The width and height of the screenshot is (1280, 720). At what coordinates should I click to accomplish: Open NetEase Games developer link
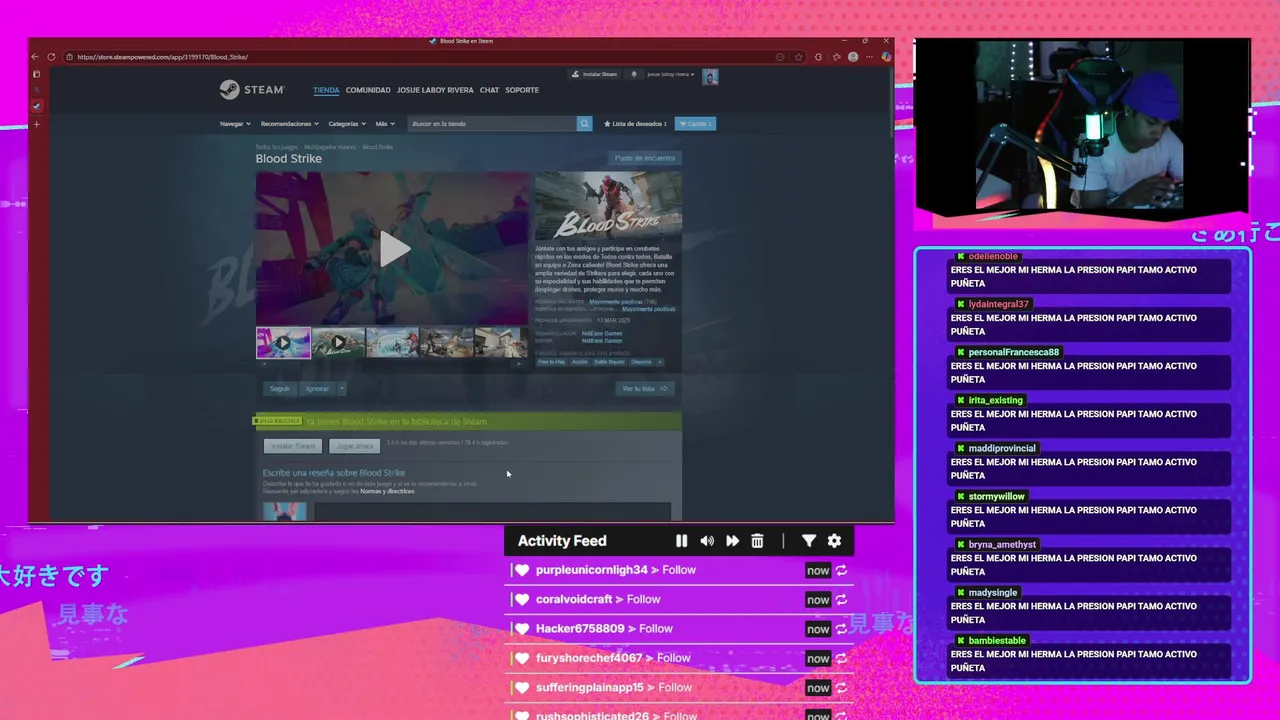[x=602, y=333]
